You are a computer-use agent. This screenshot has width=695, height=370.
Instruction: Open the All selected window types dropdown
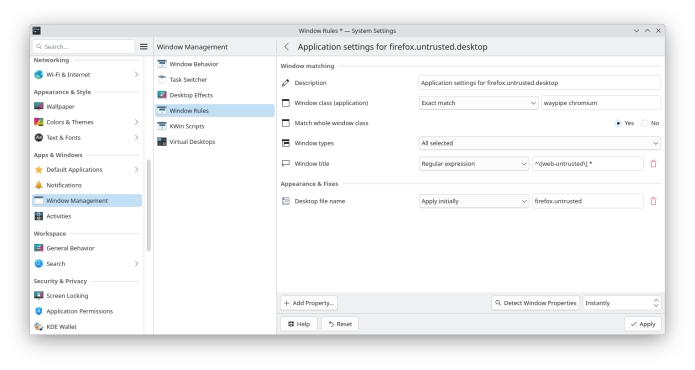(539, 143)
